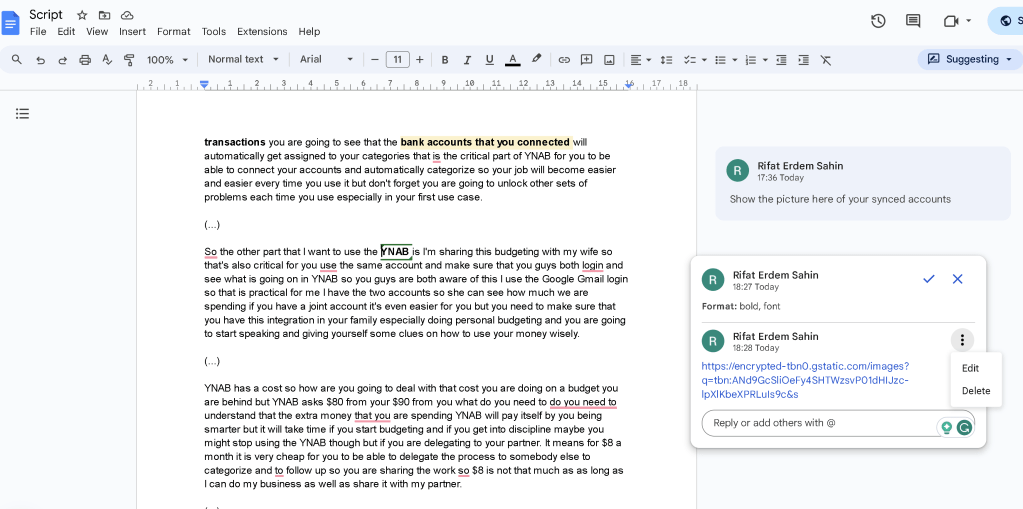Screen dimensions: 1023x509
Task: Add a comment from toolbar
Action: tap(587, 59)
